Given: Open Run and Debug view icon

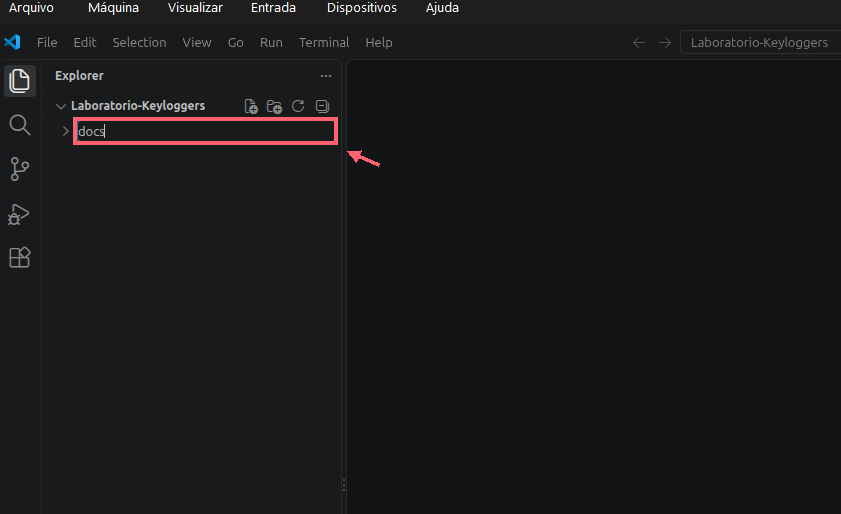Looking at the screenshot, I should (x=19, y=214).
